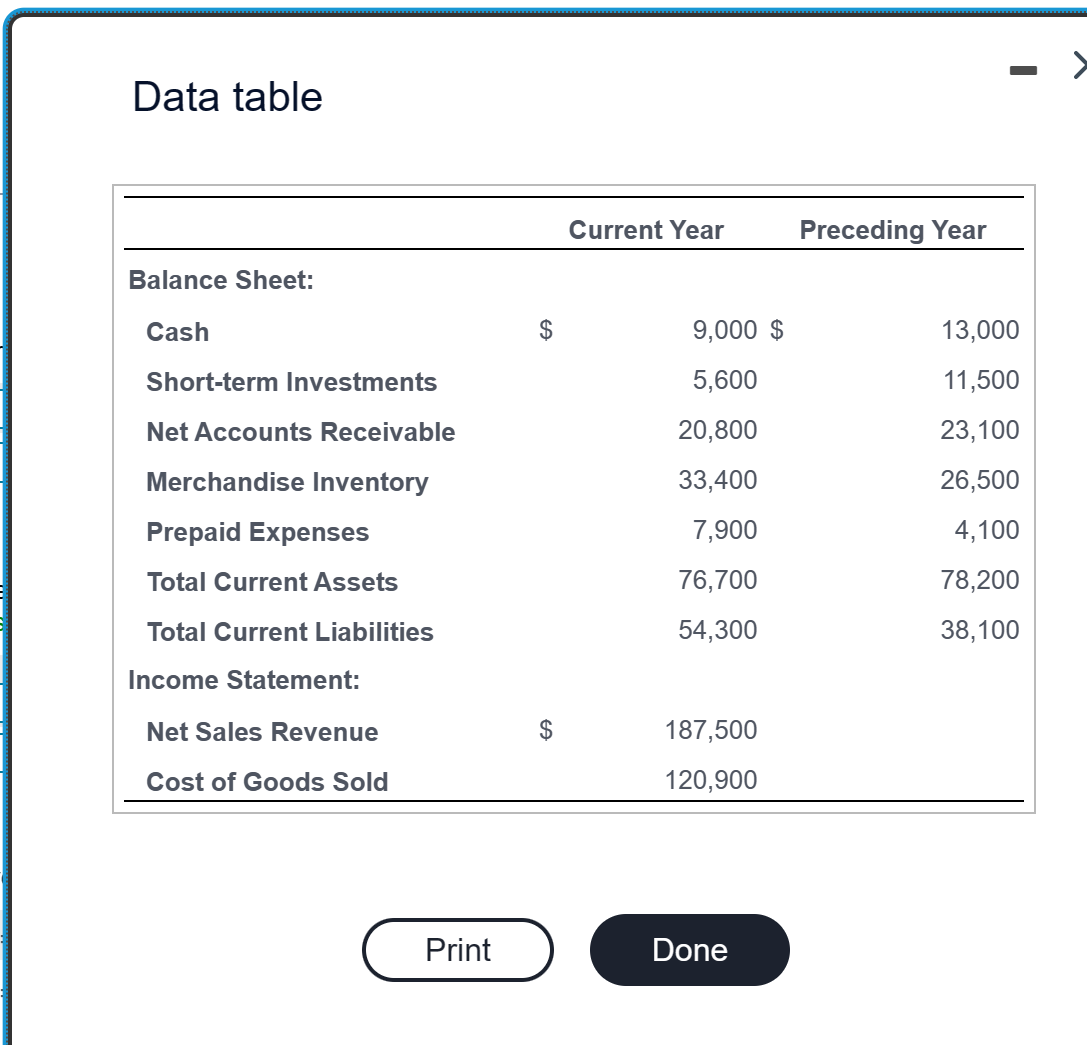Click the Short-term Investments row label

coord(291,382)
